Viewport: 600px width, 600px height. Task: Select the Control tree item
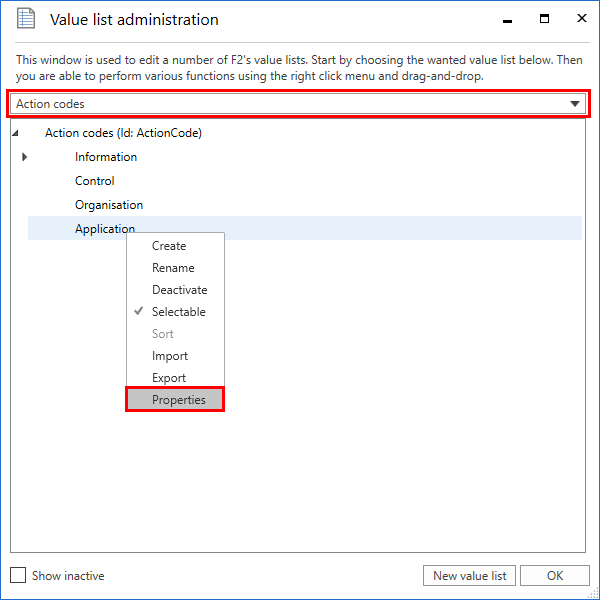(x=95, y=181)
